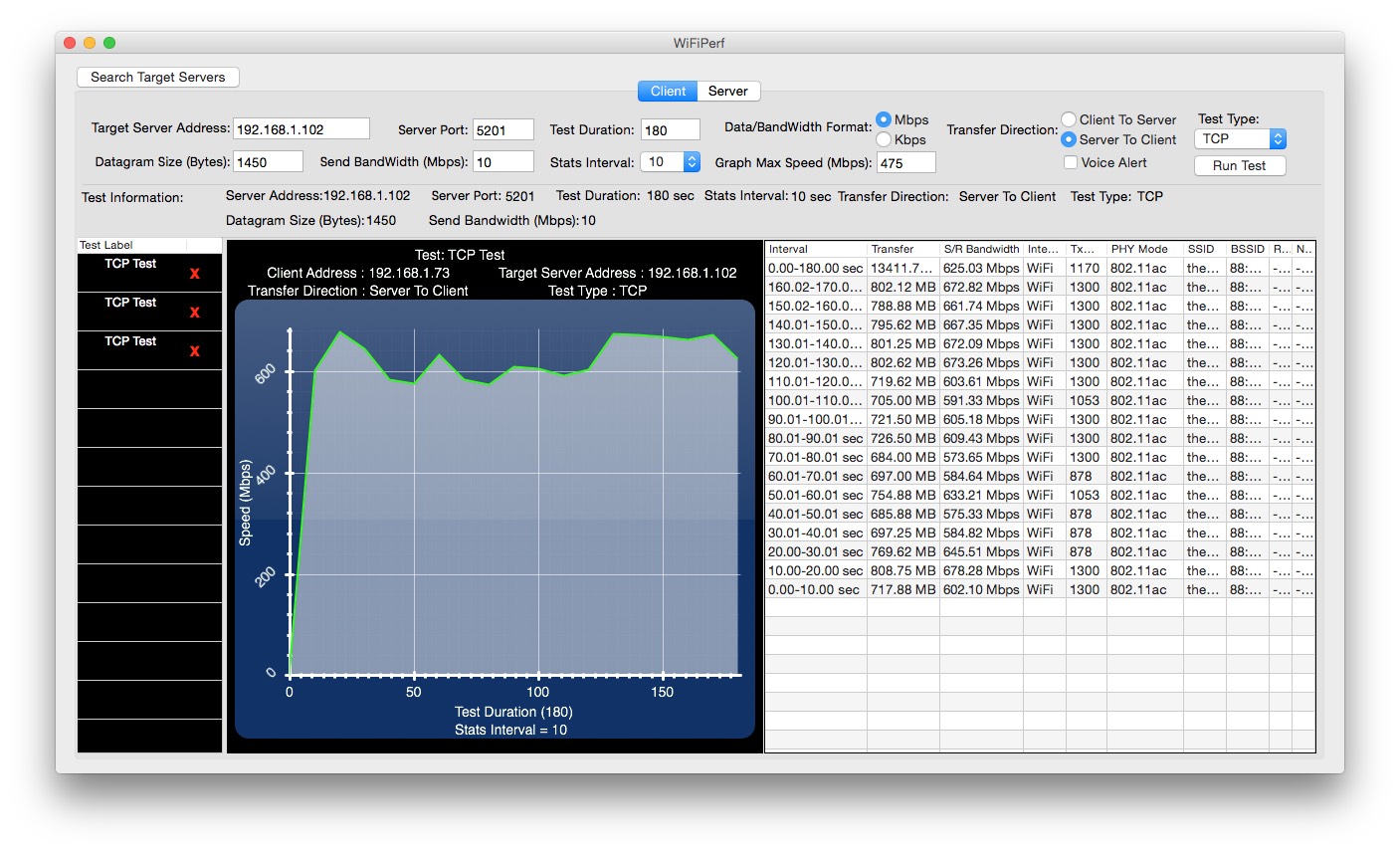The width and height of the screenshot is (1400, 853).
Task: Select the 13411.7… transfer total cell
Action: coord(903,268)
